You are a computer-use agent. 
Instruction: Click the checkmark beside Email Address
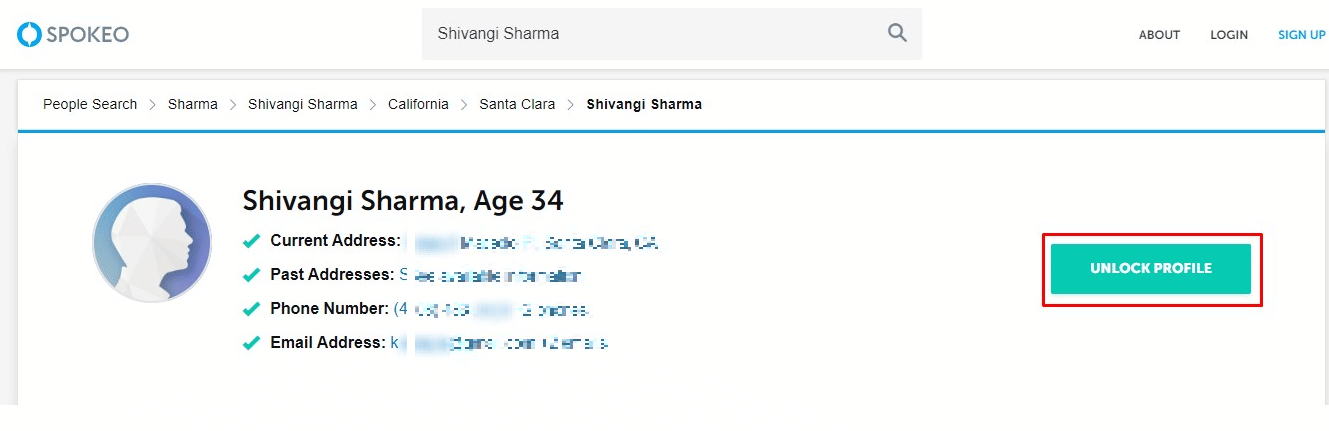tap(252, 343)
